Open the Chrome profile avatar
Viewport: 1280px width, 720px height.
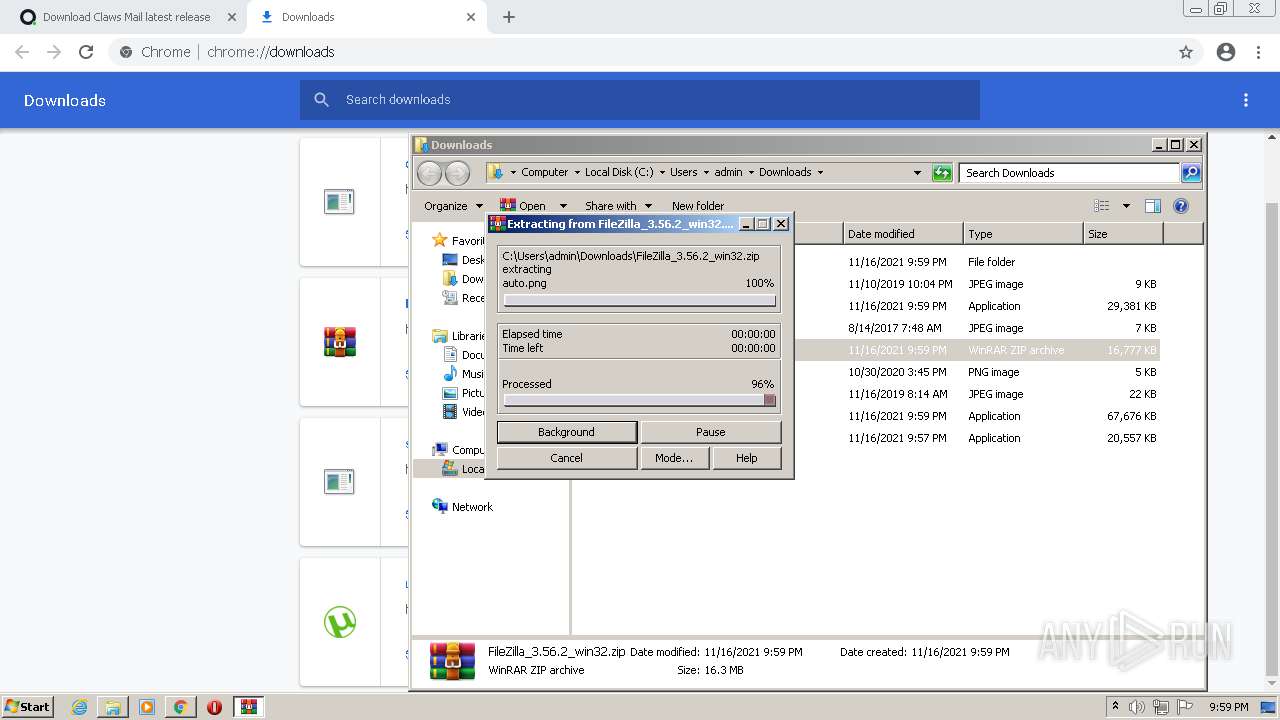pos(1226,52)
